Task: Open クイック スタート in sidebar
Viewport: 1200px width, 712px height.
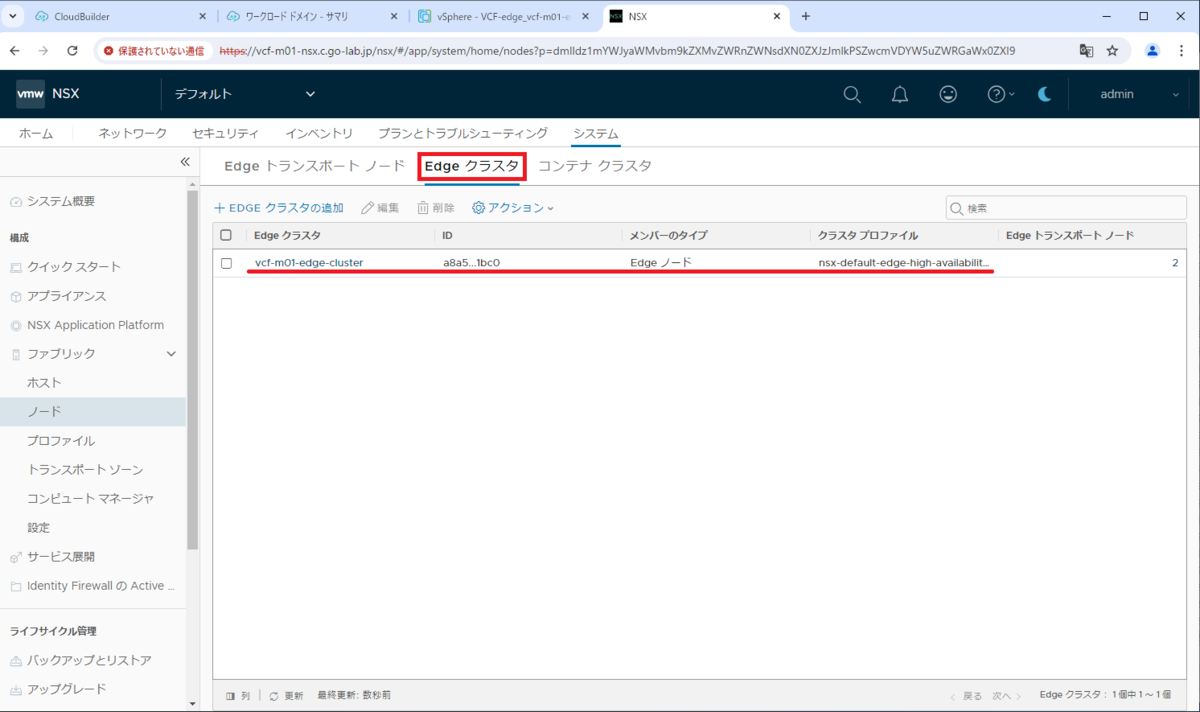Action: coord(74,267)
